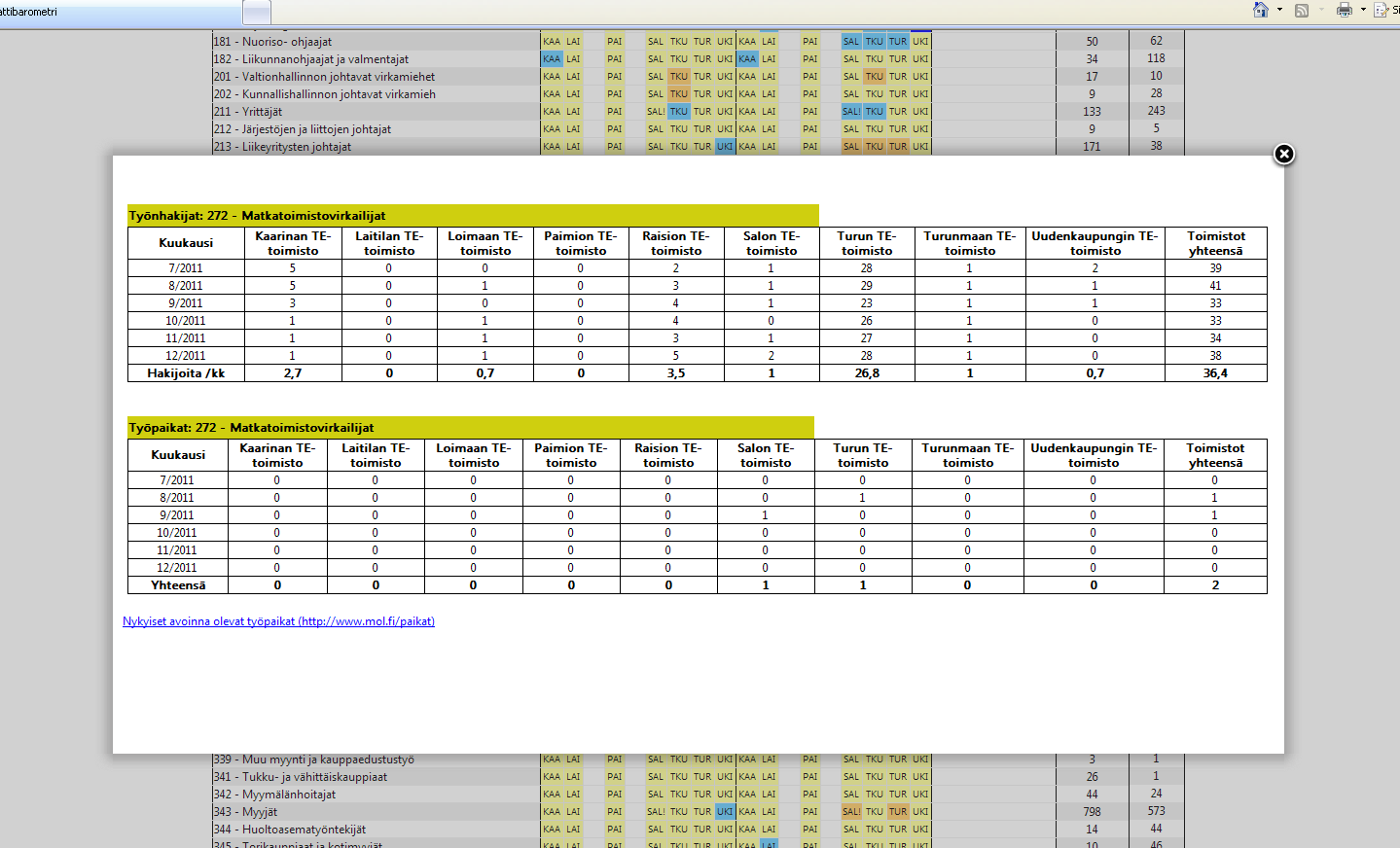1400x848 pixels.
Task: Click the 343 - Myyjät row label
Action: click(245, 812)
